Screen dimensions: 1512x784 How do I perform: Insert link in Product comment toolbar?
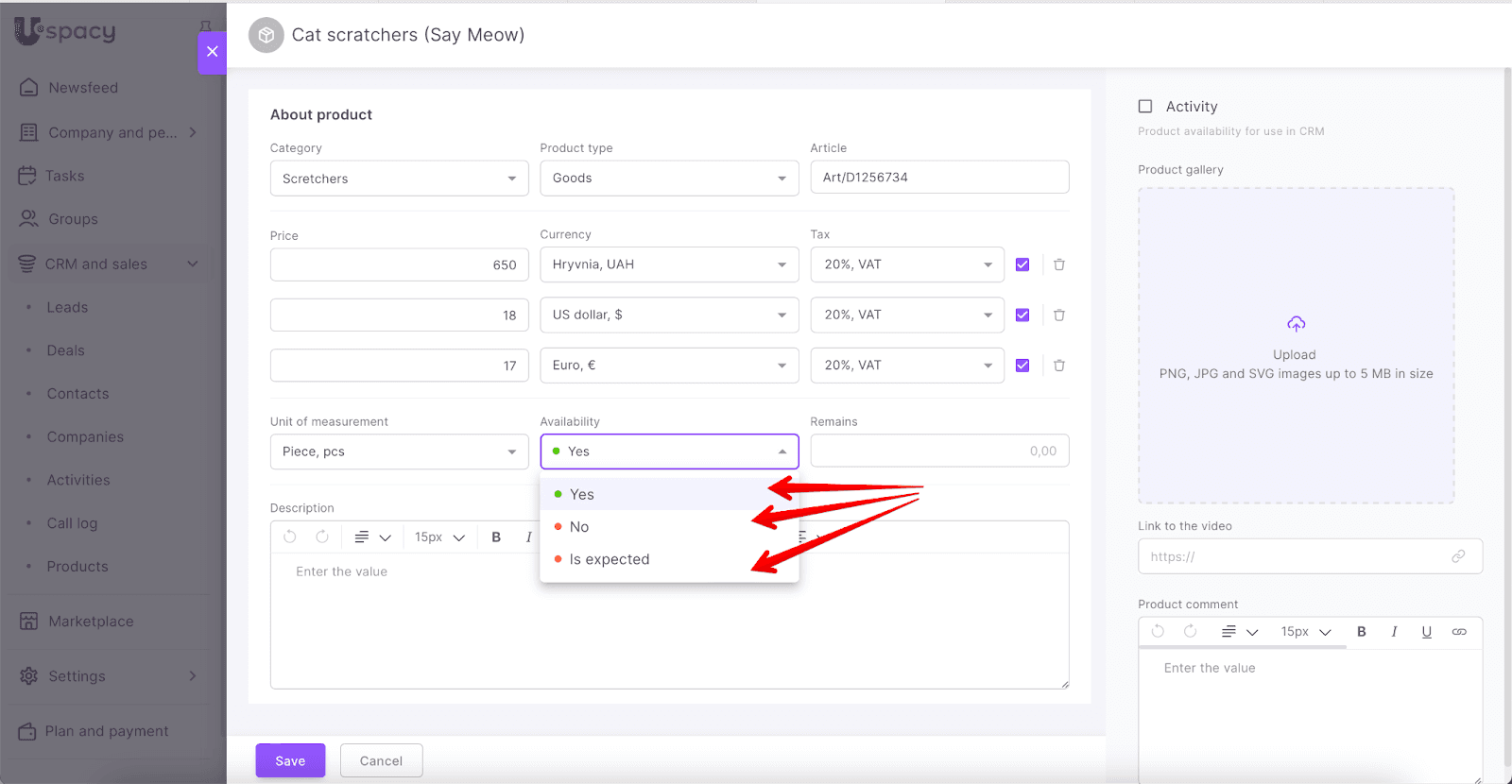1459,632
